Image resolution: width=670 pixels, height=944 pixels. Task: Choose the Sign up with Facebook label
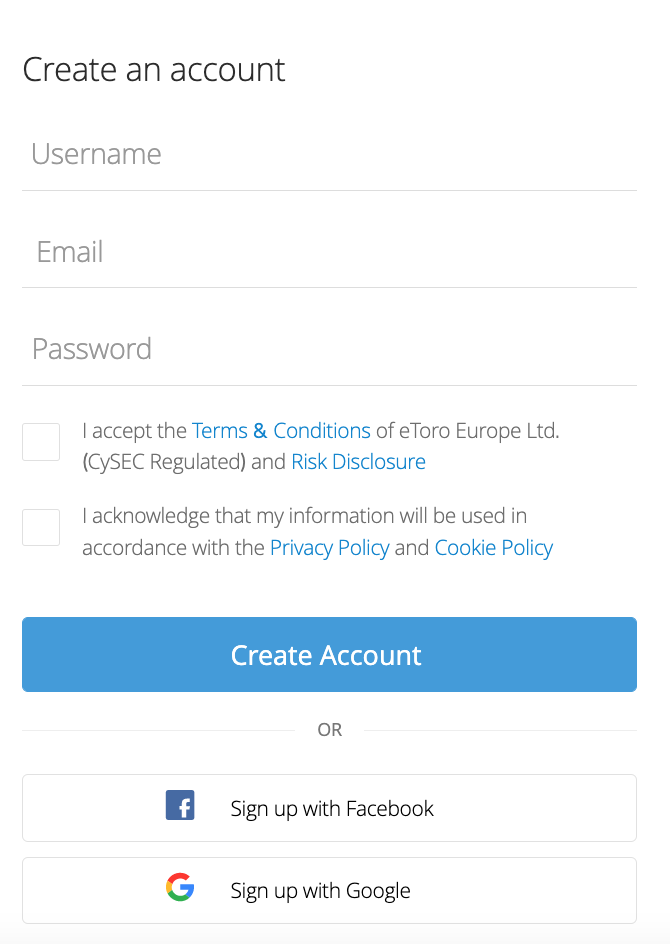coord(332,809)
